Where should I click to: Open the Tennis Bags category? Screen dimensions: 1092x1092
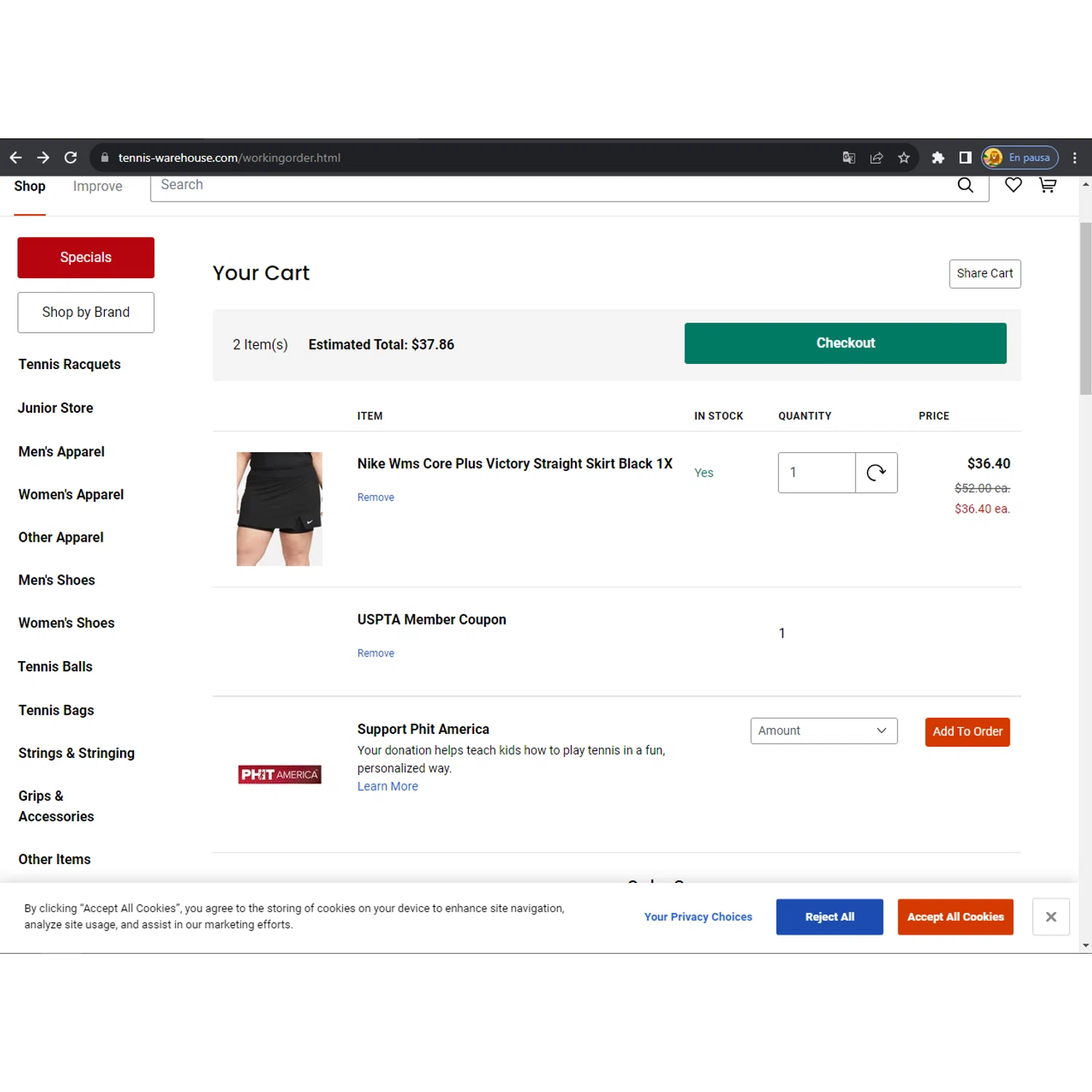[56, 711]
